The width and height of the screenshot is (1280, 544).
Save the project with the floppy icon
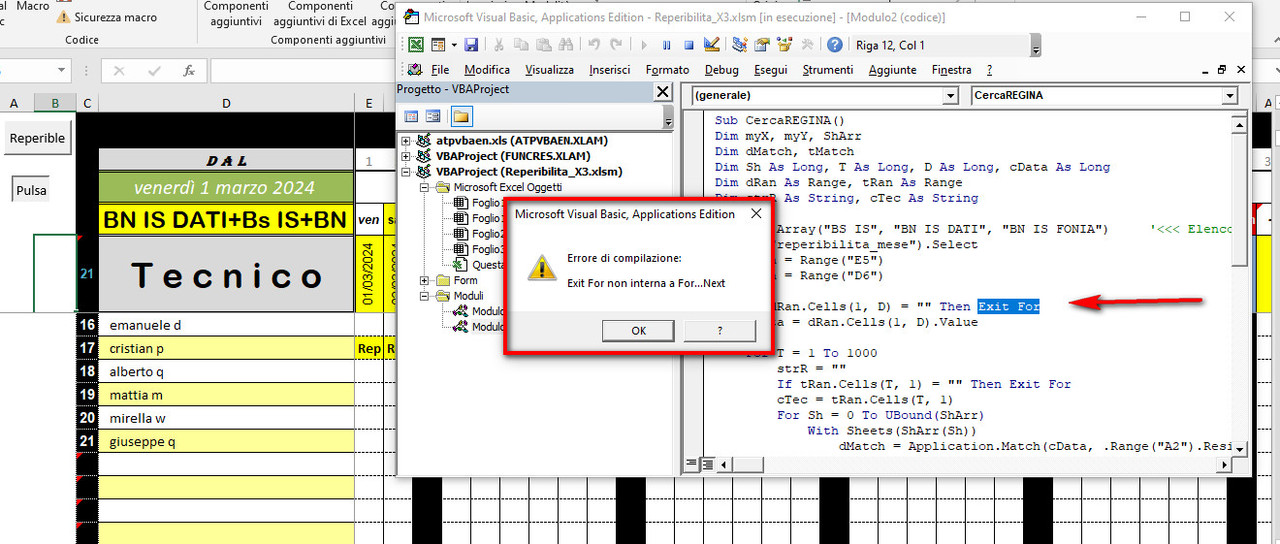point(471,45)
